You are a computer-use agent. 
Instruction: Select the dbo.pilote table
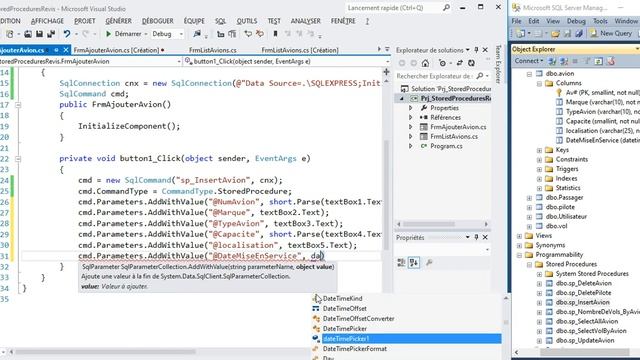click(560, 207)
